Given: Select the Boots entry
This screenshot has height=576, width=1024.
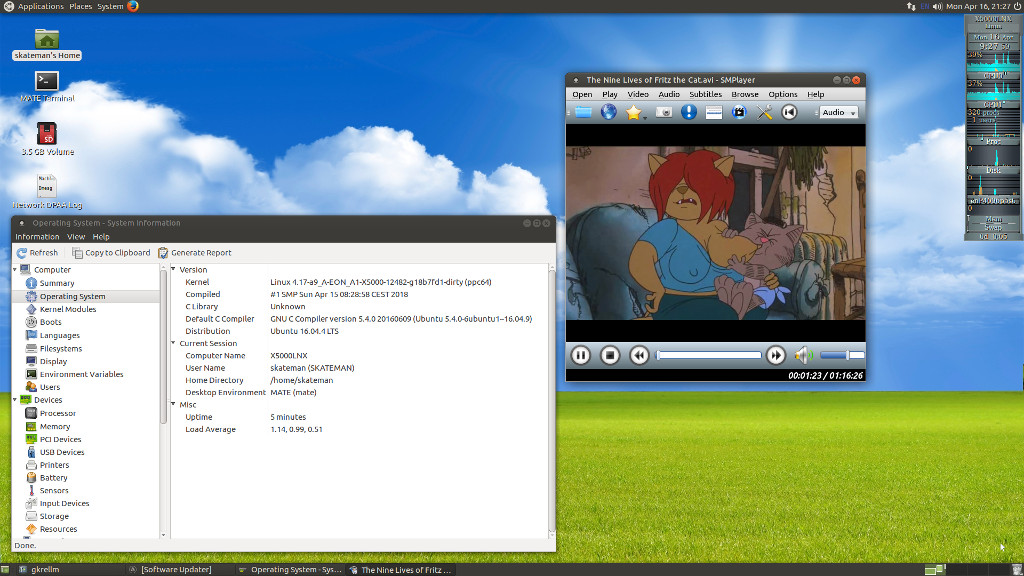Looking at the screenshot, I should [x=50, y=322].
